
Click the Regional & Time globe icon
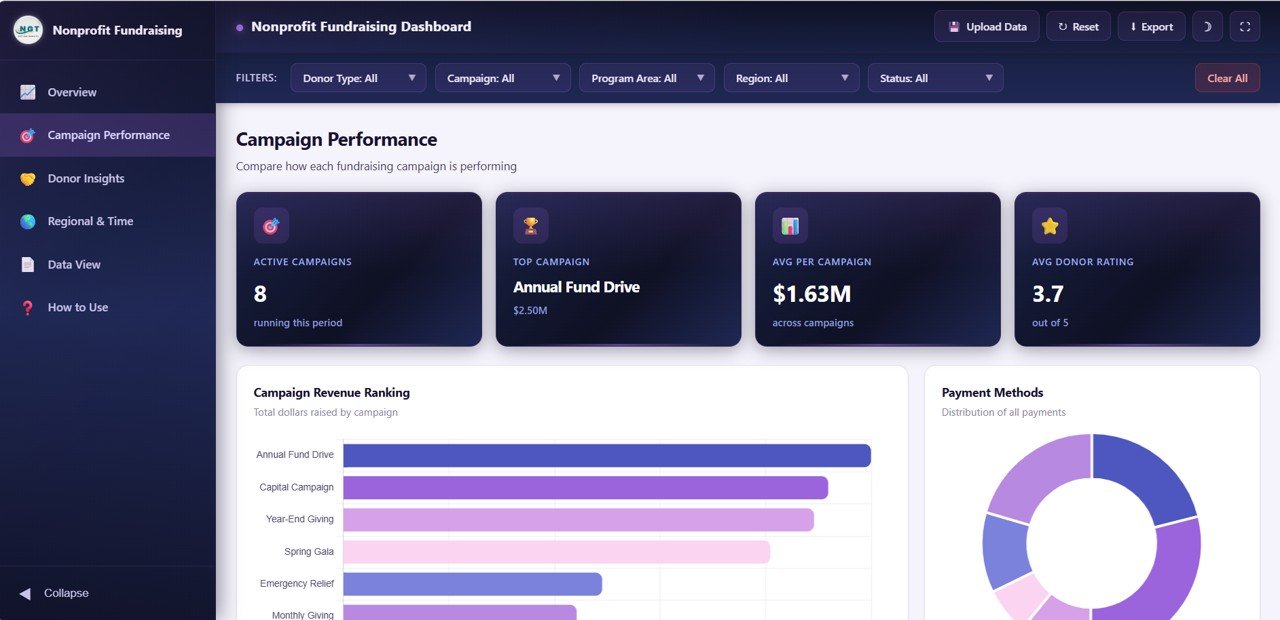tap(28, 221)
